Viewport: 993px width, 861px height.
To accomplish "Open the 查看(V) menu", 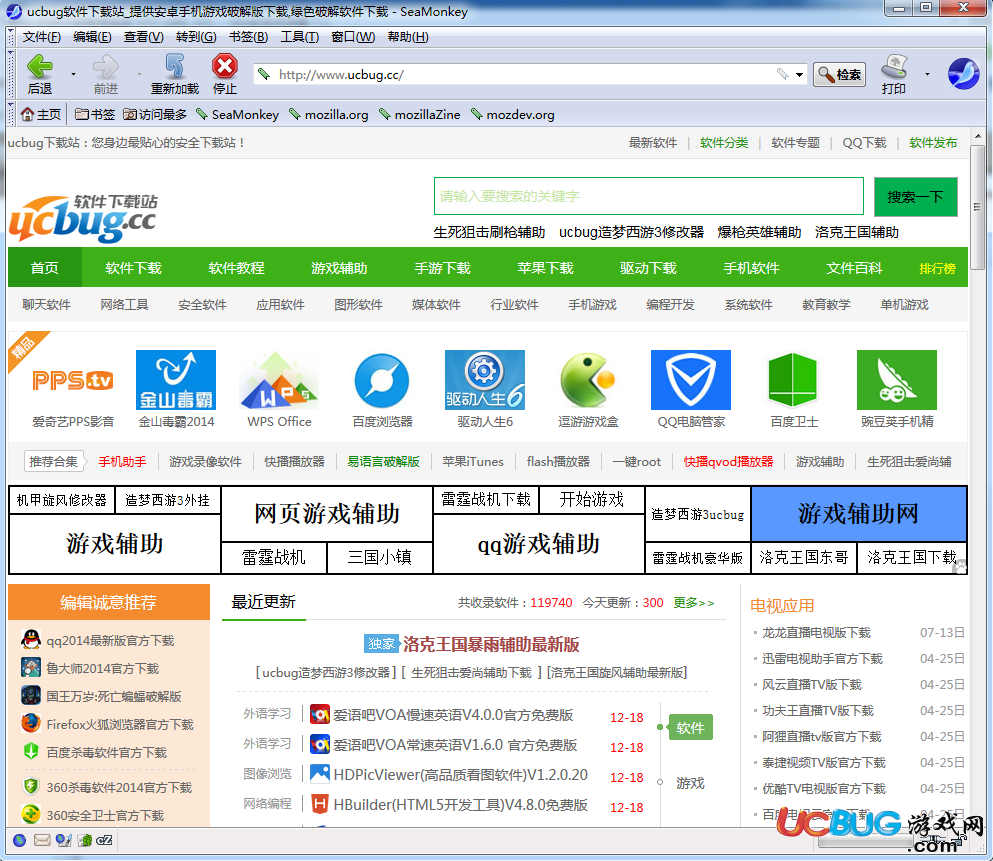I will (144, 37).
